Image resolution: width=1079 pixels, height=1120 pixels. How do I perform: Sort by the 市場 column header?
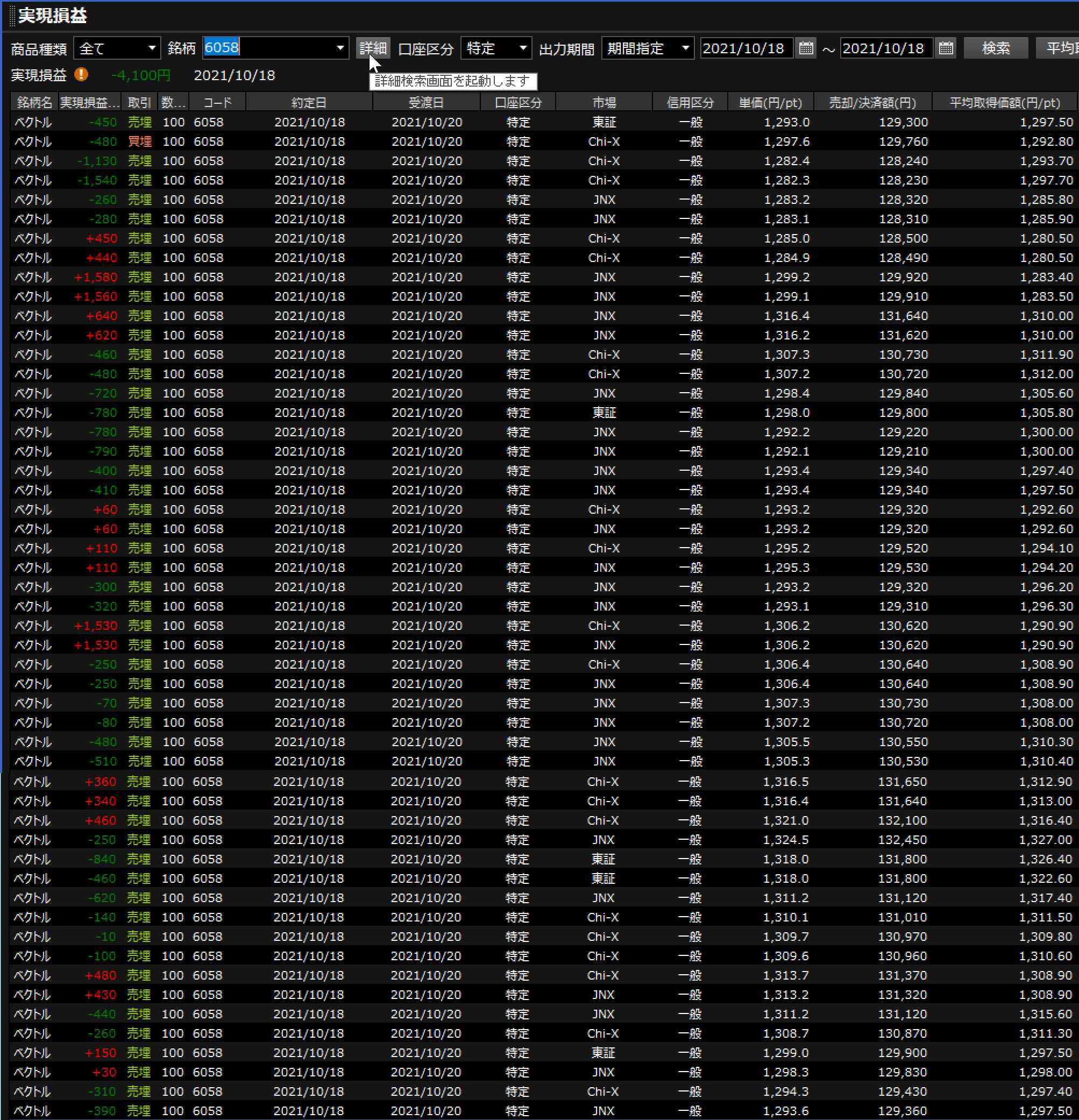pos(604,102)
